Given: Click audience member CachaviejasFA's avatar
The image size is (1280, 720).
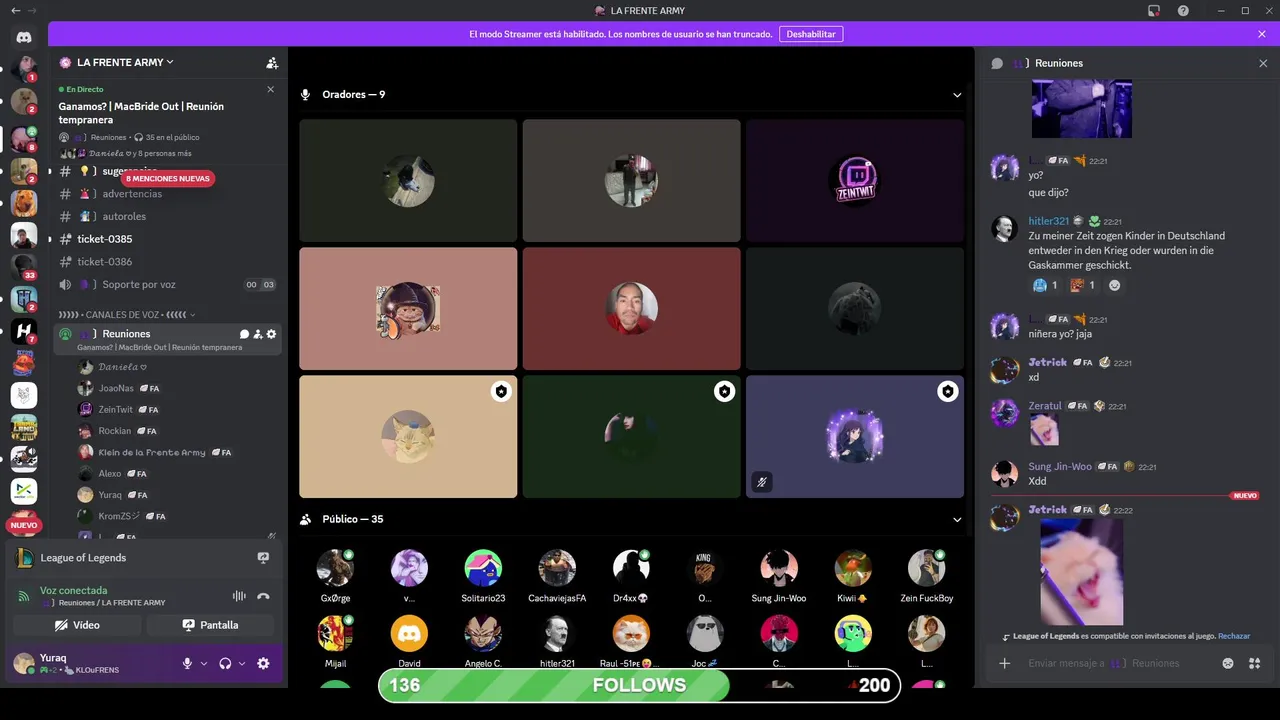Looking at the screenshot, I should tap(557, 568).
